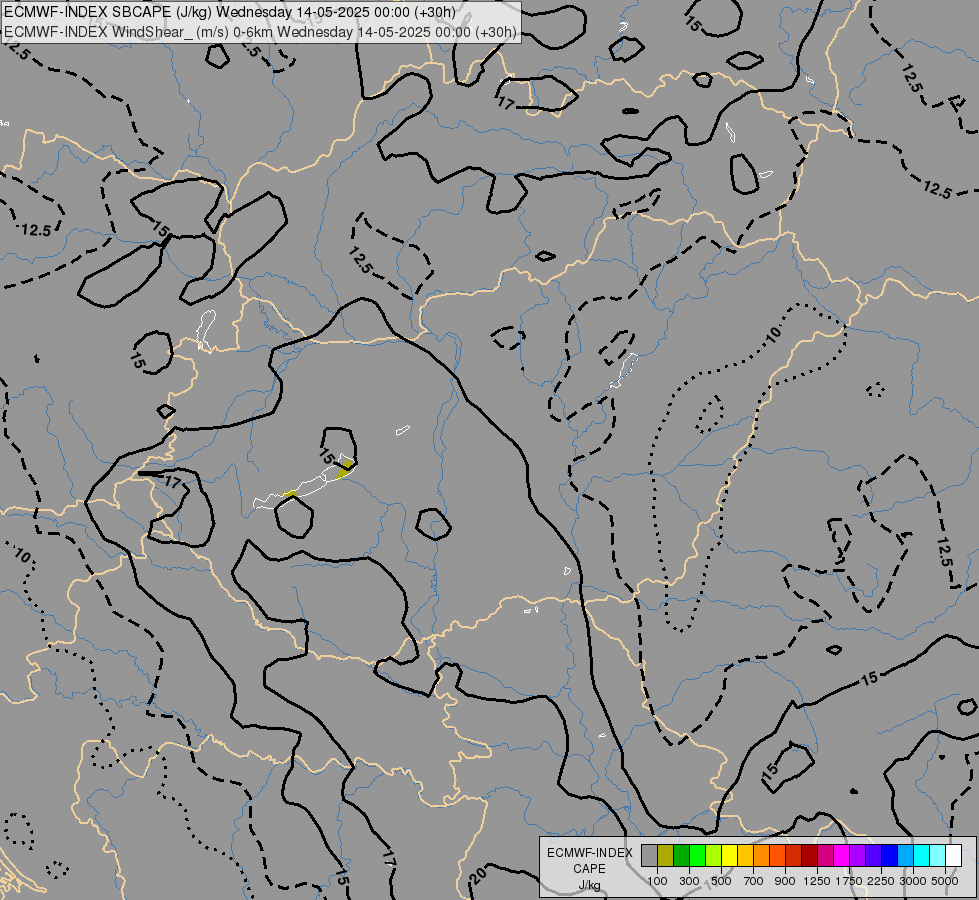Select the pure blue legend swatch
The image size is (979, 900).
tap(890, 856)
